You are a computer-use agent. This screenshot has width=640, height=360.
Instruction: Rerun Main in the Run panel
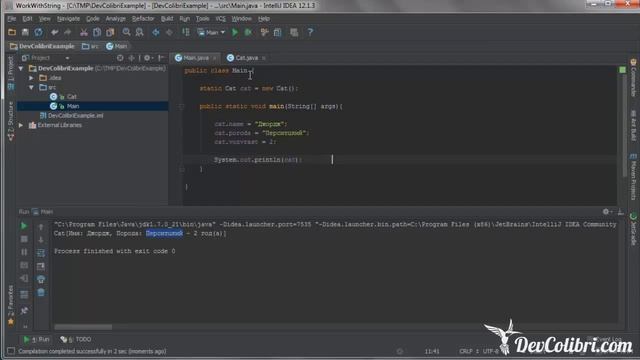point(24,226)
